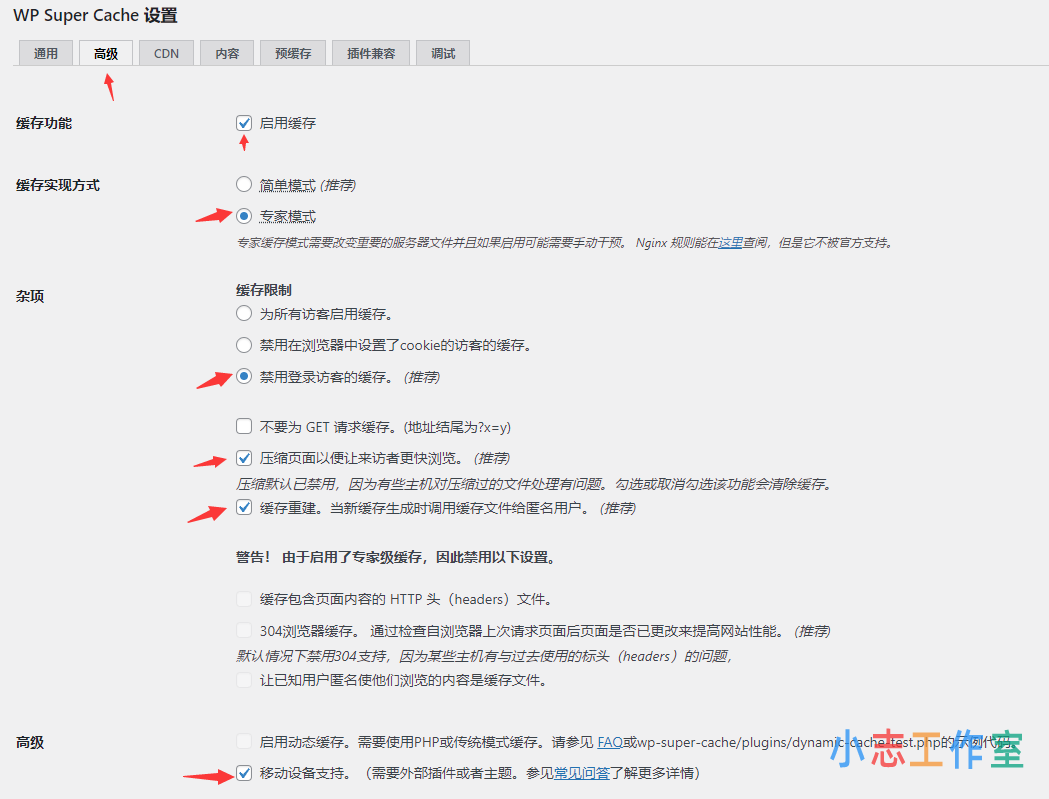Open the 调试 tab
Image resolution: width=1049 pixels, height=799 pixels.
pos(442,52)
